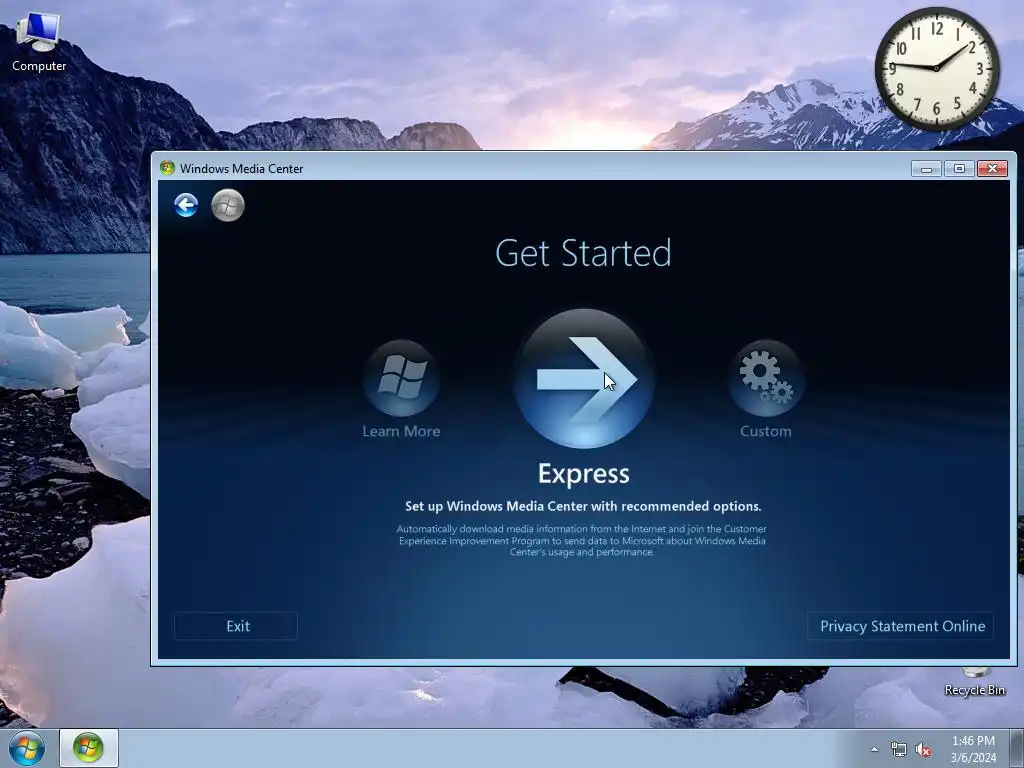The height and width of the screenshot is (768, 1024).
Task: Click the 'Get Started' heading
Action: (x=583, y=253)
